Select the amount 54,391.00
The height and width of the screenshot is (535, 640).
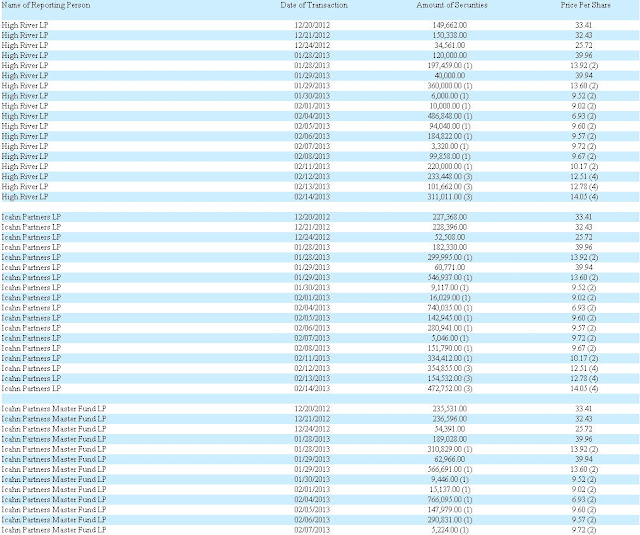point(449,429)
